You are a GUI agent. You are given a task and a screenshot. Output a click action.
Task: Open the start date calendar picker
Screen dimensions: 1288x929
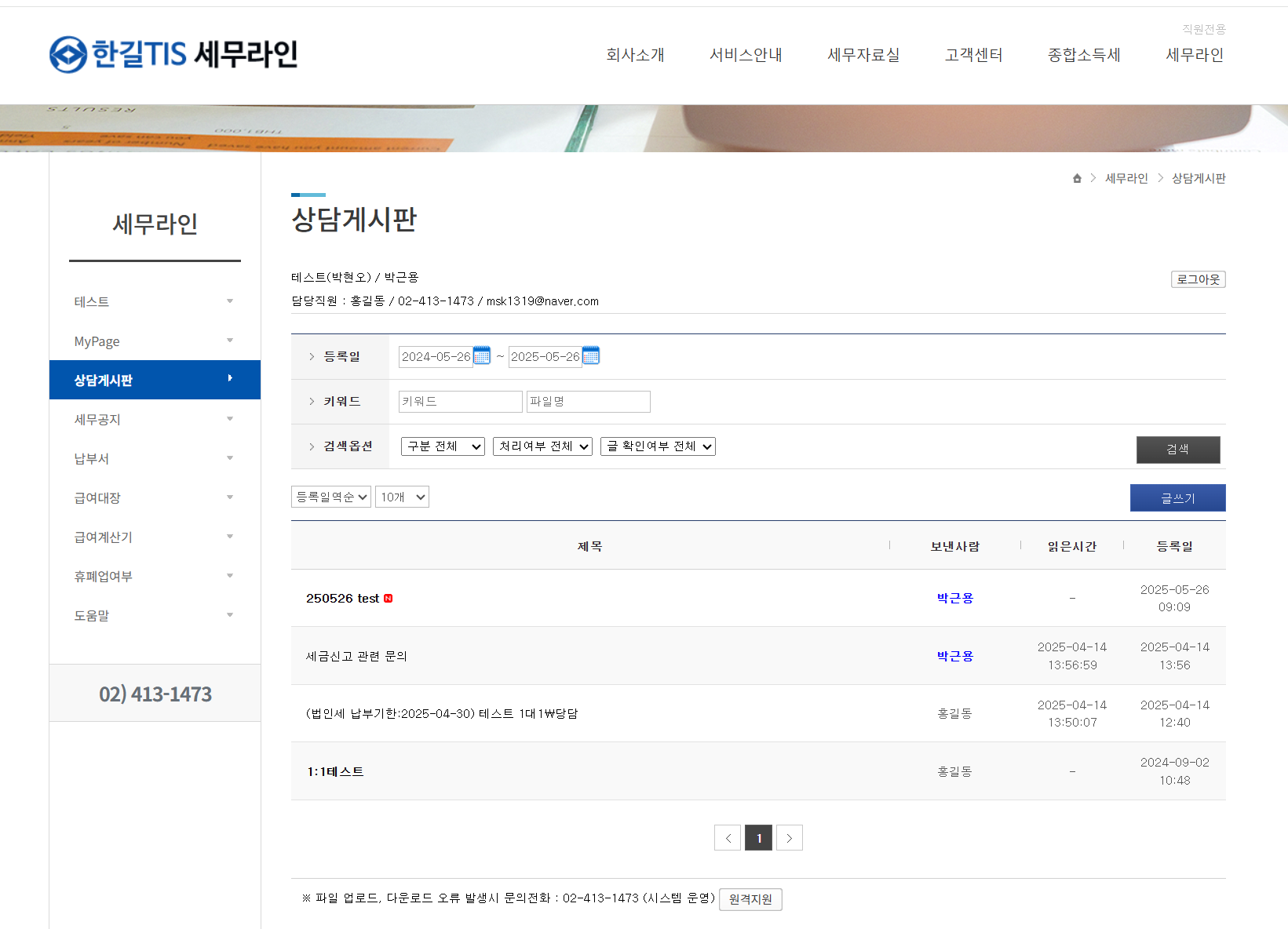[x=482, y=355]
